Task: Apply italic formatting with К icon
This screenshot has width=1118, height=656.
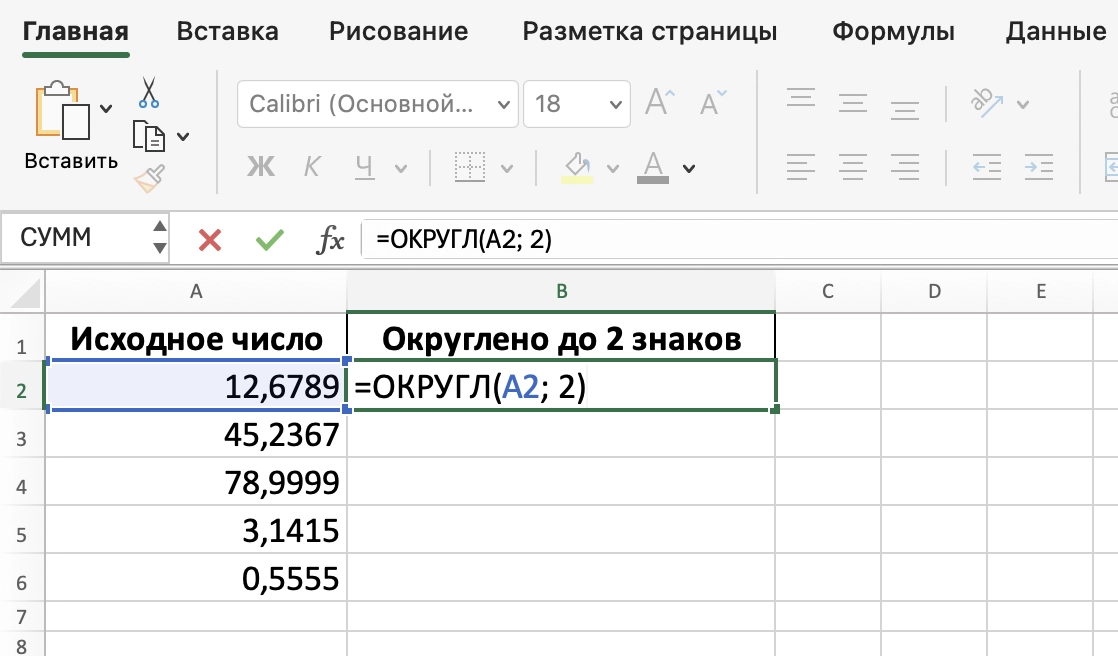Action: click(310, 166)
